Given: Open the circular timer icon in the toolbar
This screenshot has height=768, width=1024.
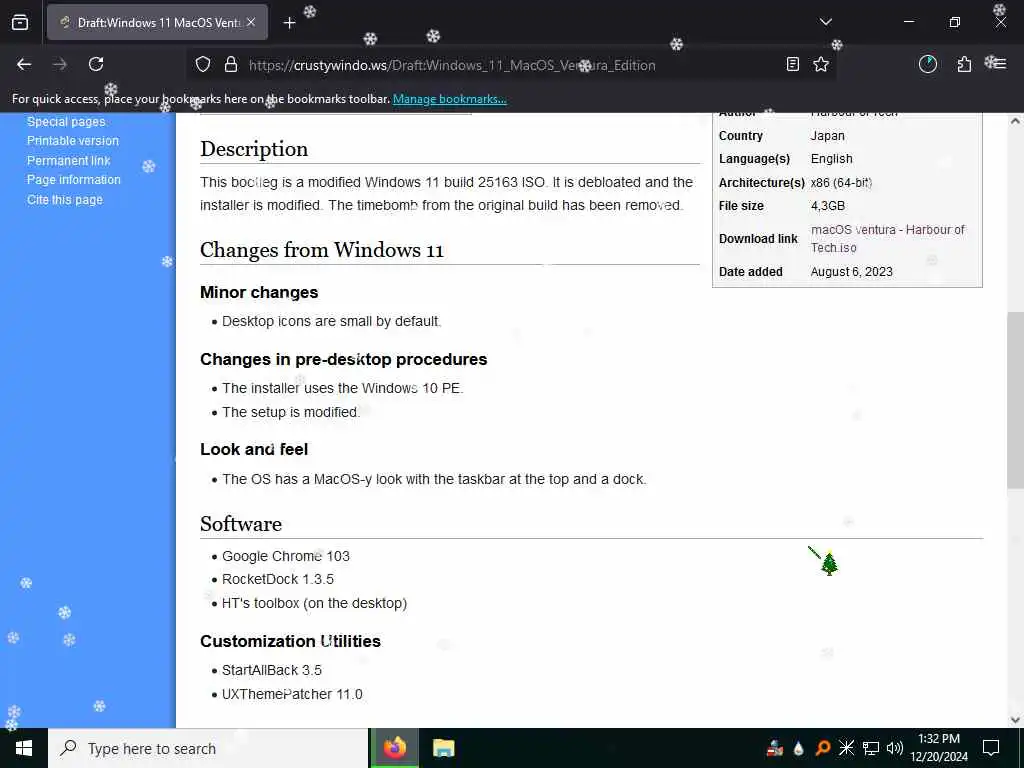Looking at the screenshot, I should point(927,64).
